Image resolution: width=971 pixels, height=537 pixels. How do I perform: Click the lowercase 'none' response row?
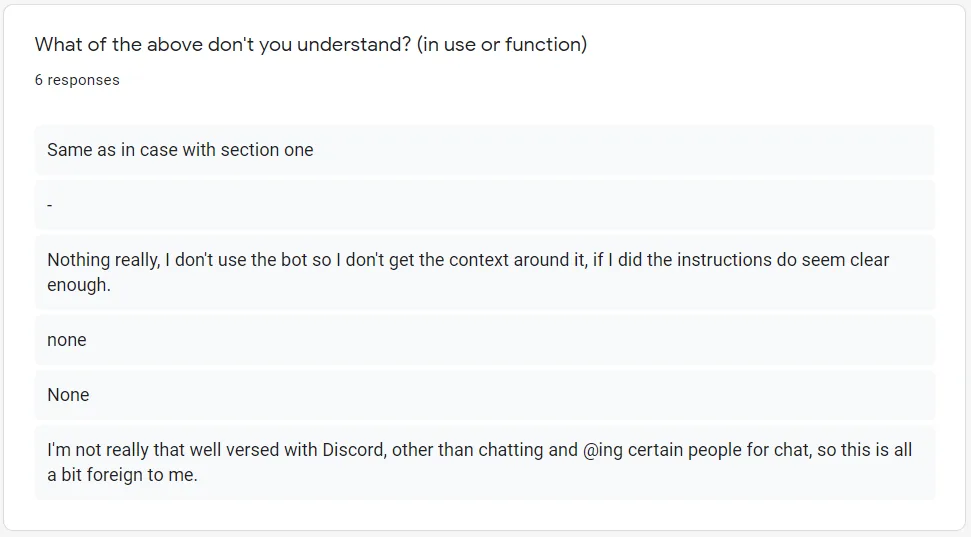point(485,339)
